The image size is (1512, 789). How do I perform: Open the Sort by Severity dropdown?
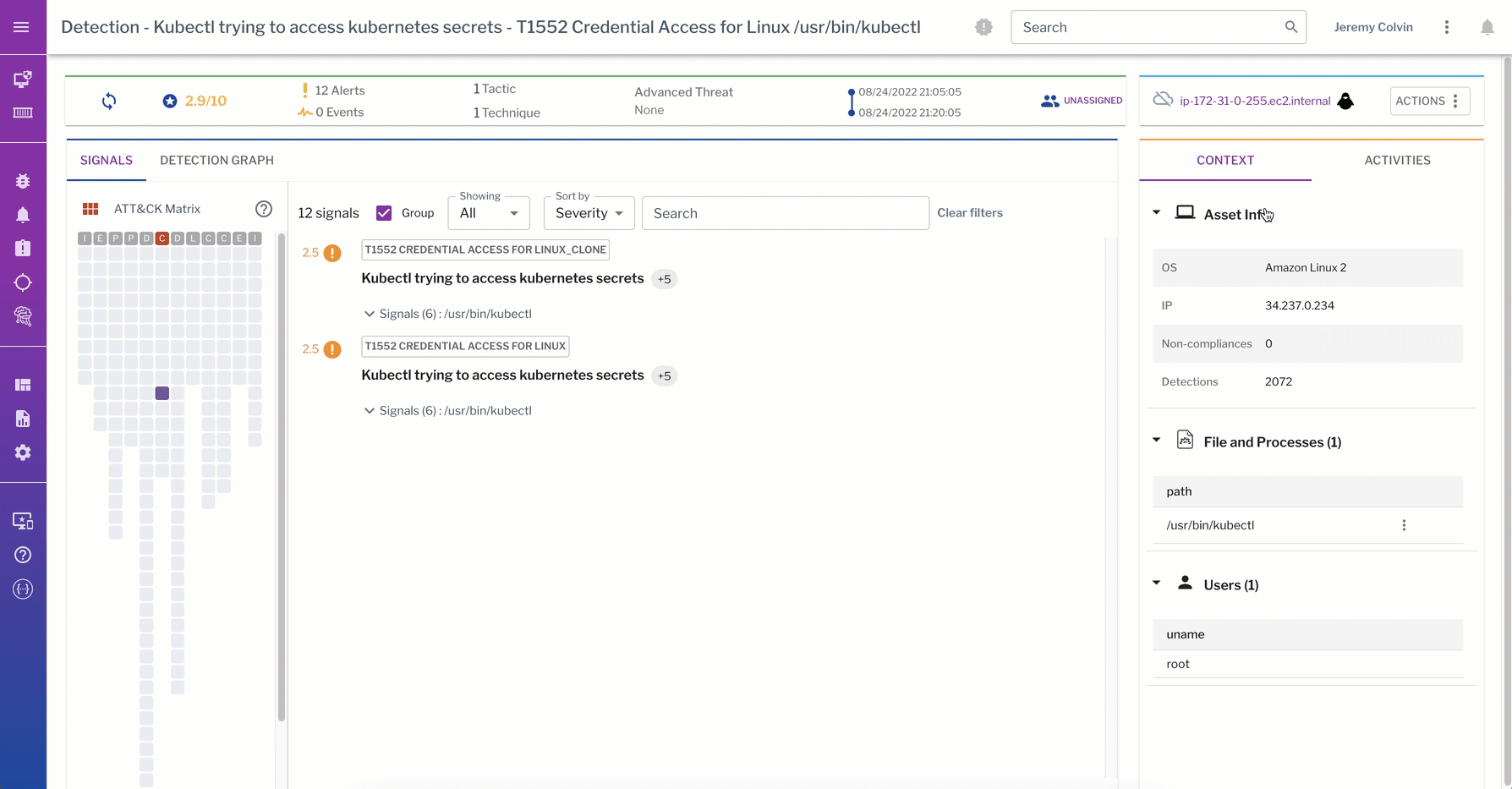pyautogui.click(x=588, y=212)
